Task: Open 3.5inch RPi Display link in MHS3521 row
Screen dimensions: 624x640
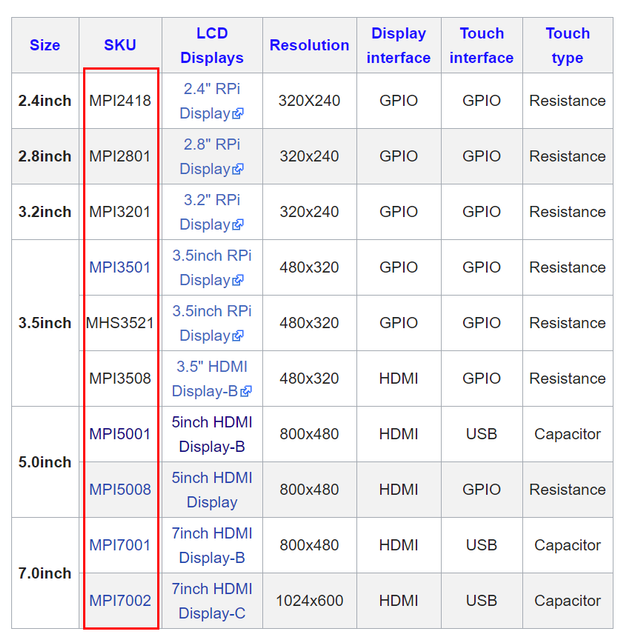Action: (212, 323)
